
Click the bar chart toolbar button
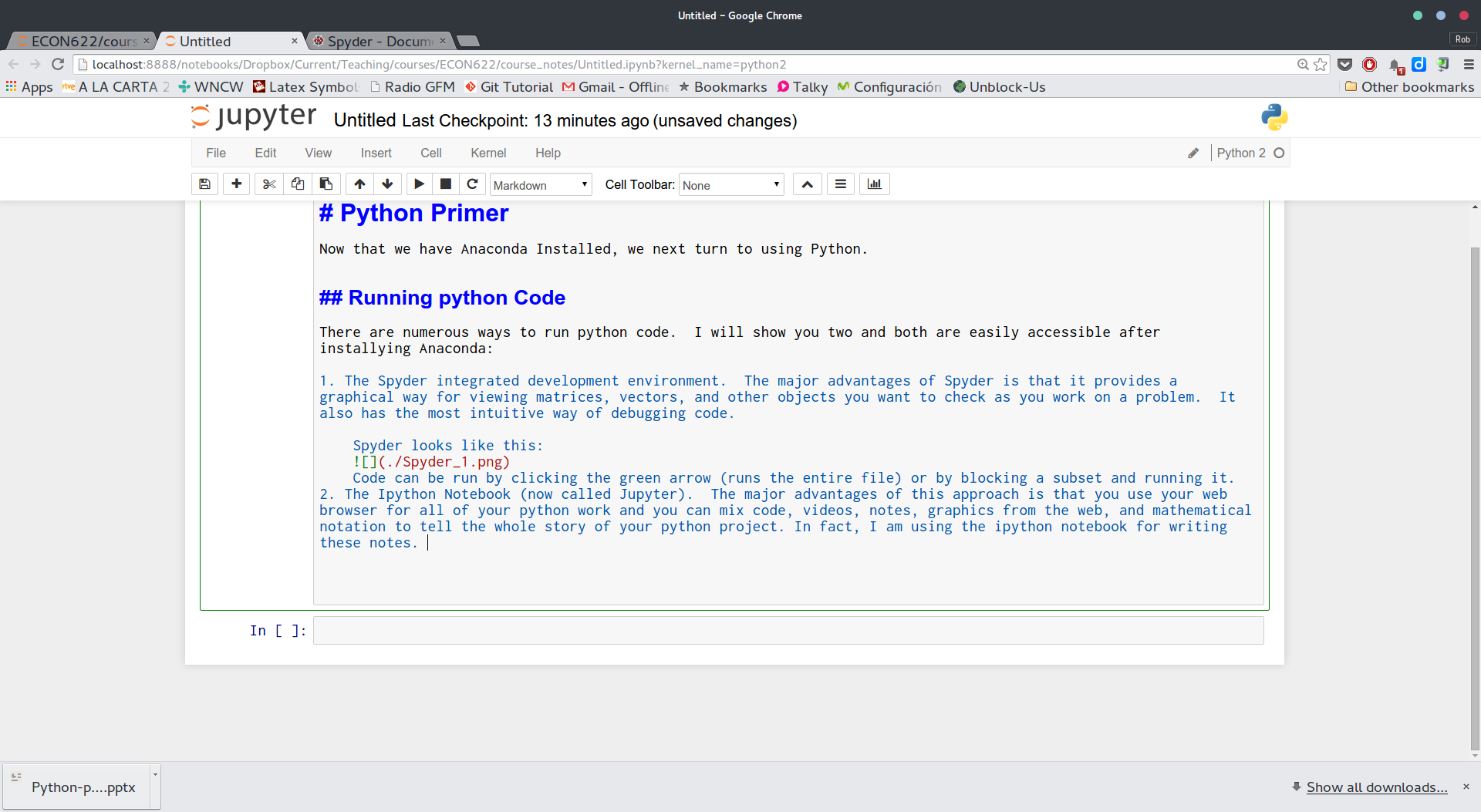point(874,184)
